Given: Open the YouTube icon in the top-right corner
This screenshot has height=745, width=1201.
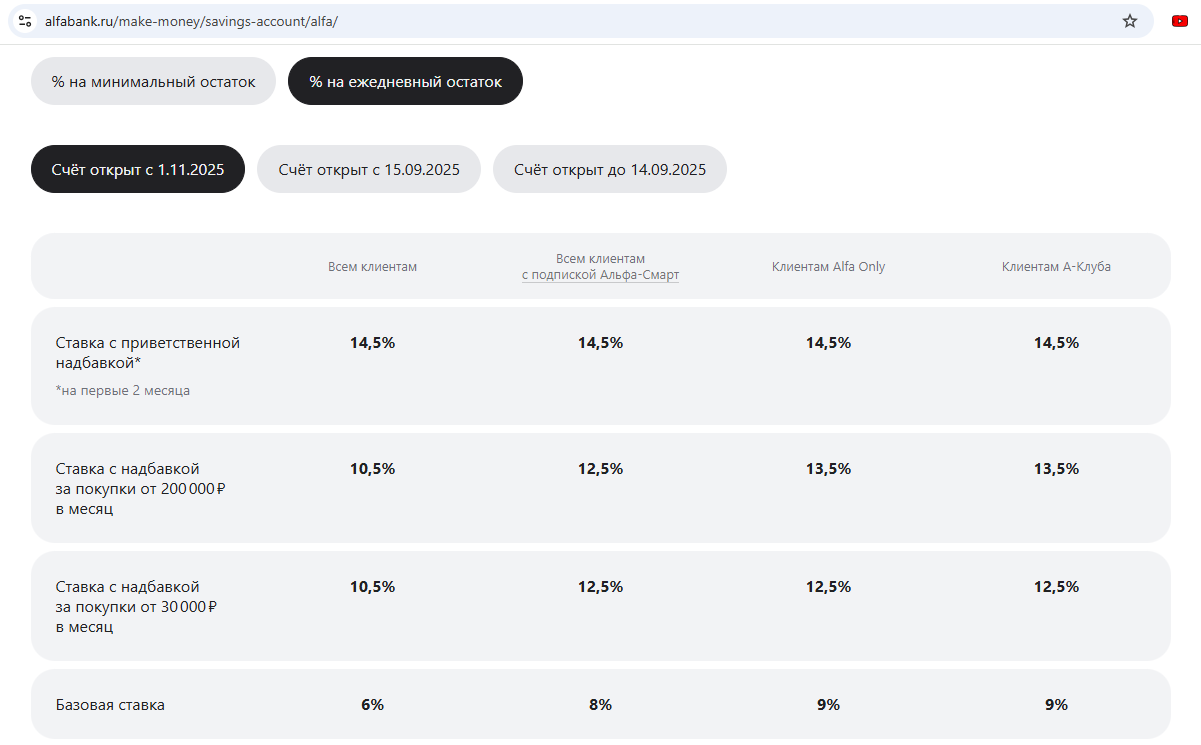Looking at the screenshot, I should pos(1180,21).
